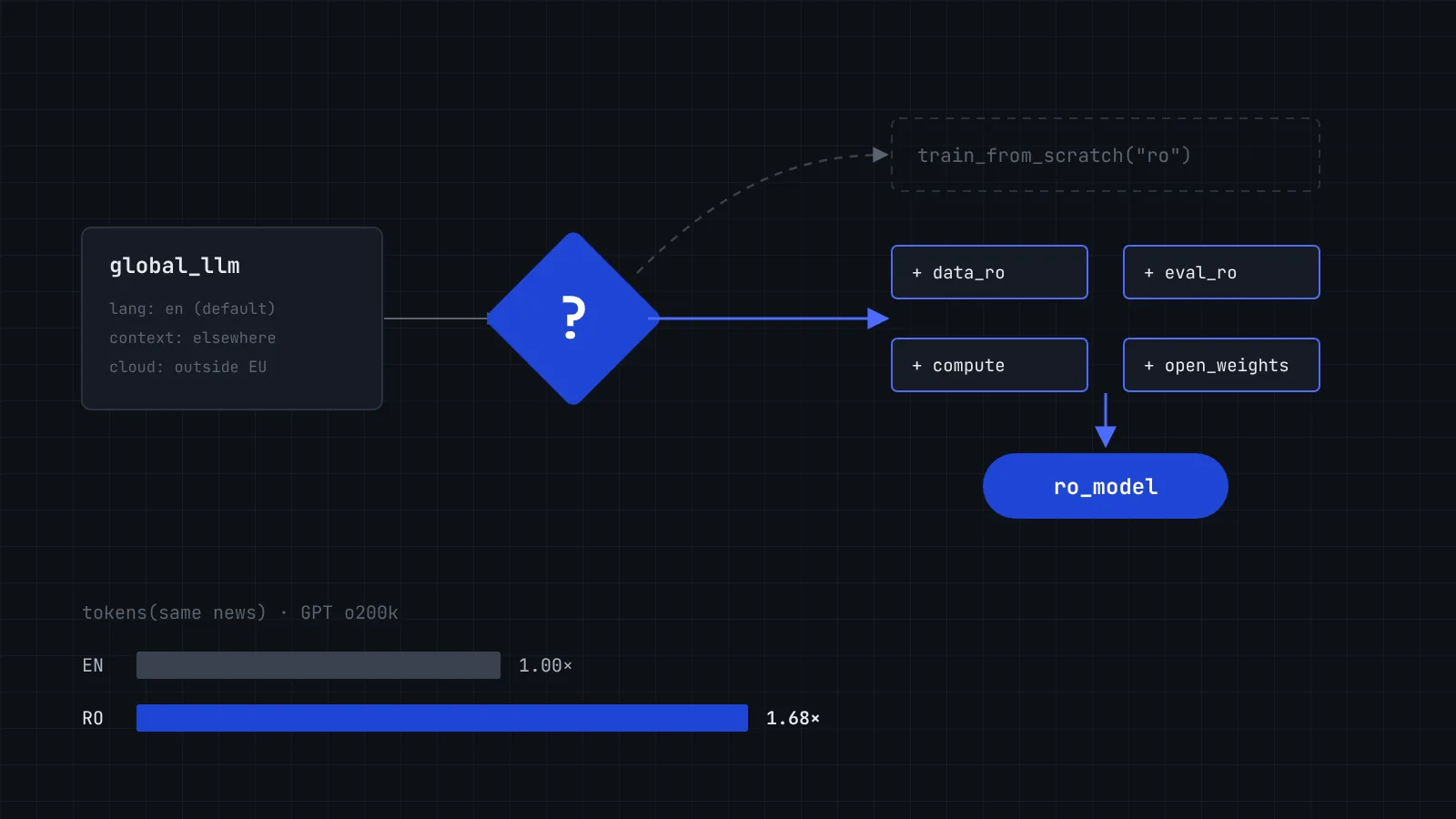Click the 'context: elsewhere' line

coord(192,338)
